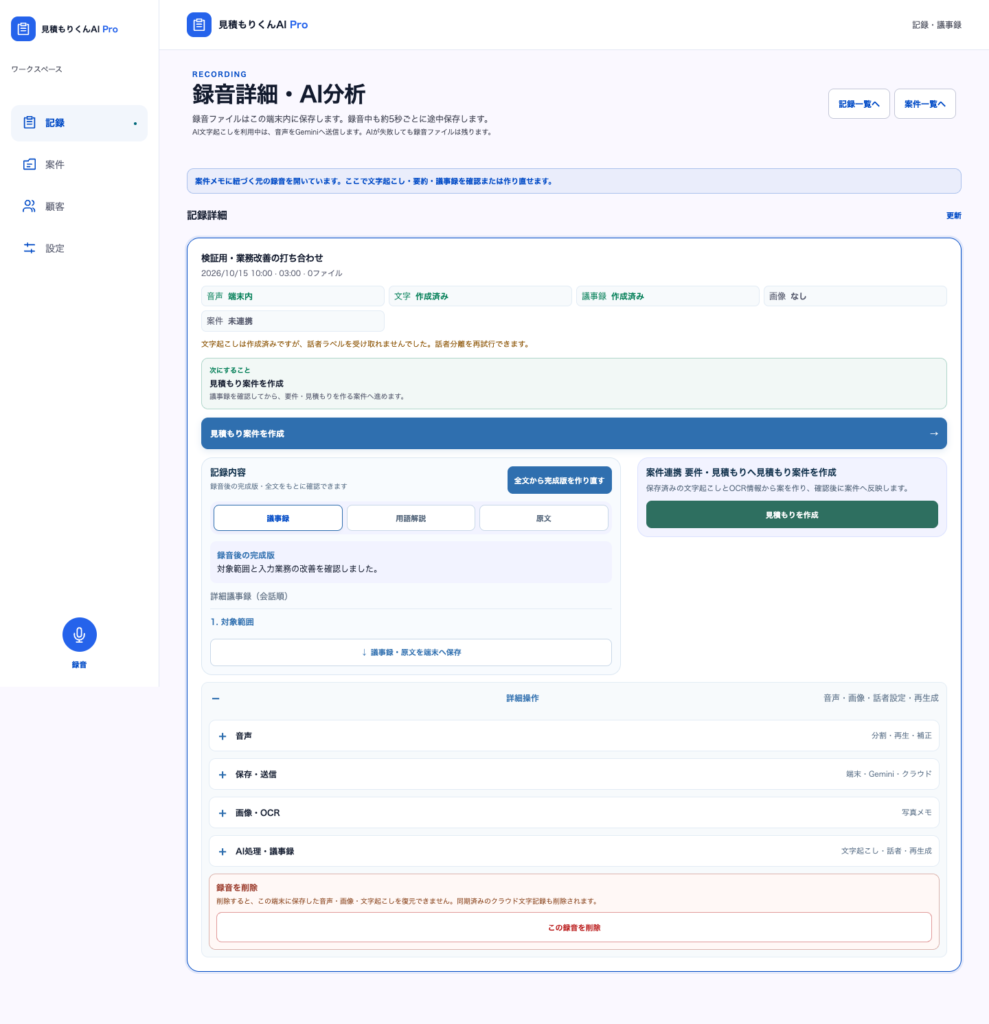The height and width of the screenshot is (1024, 989).
Task: Click the 更新 refresh link
Action: pos(954,216)
